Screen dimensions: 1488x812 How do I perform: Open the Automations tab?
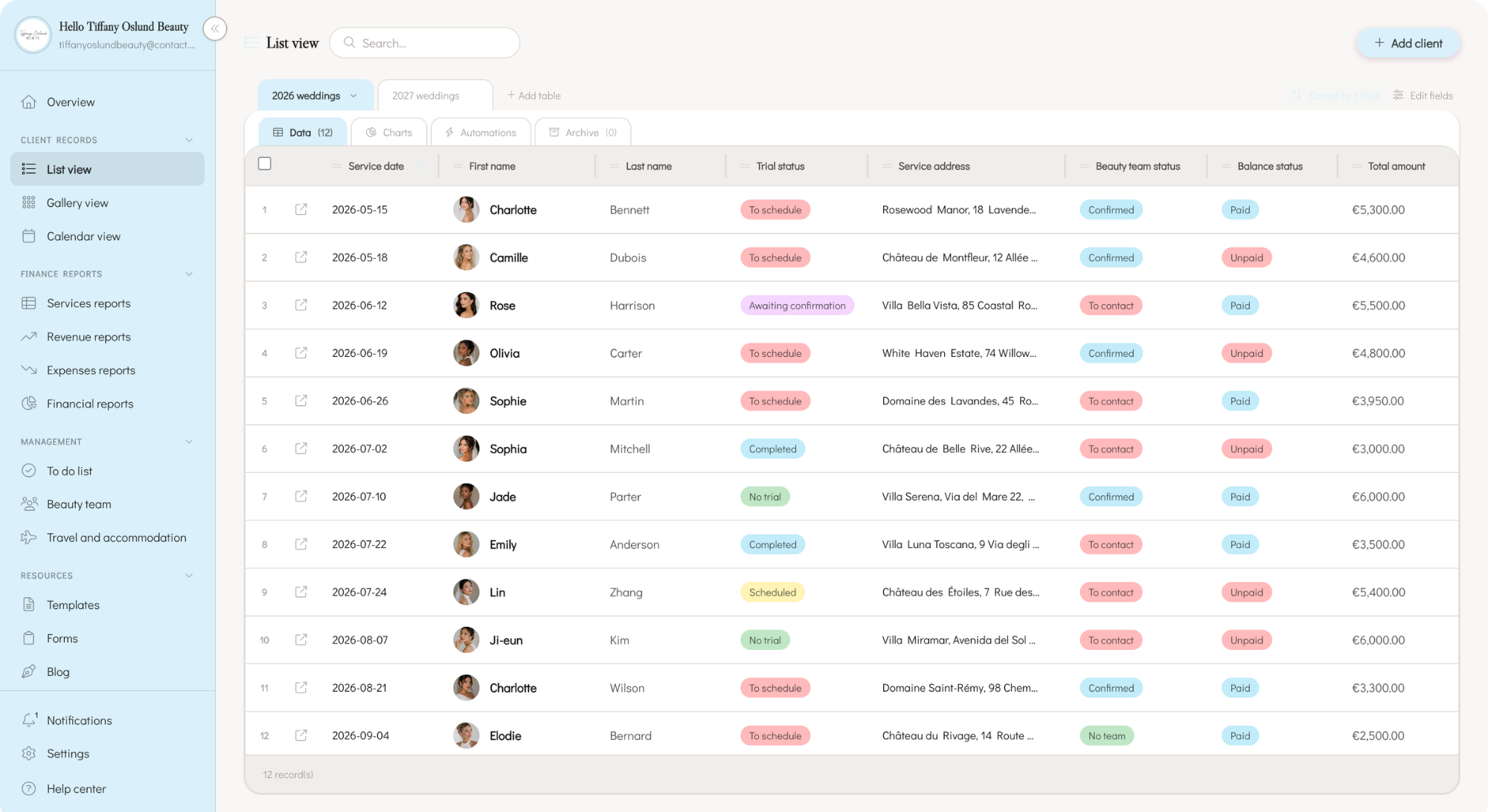481,132
